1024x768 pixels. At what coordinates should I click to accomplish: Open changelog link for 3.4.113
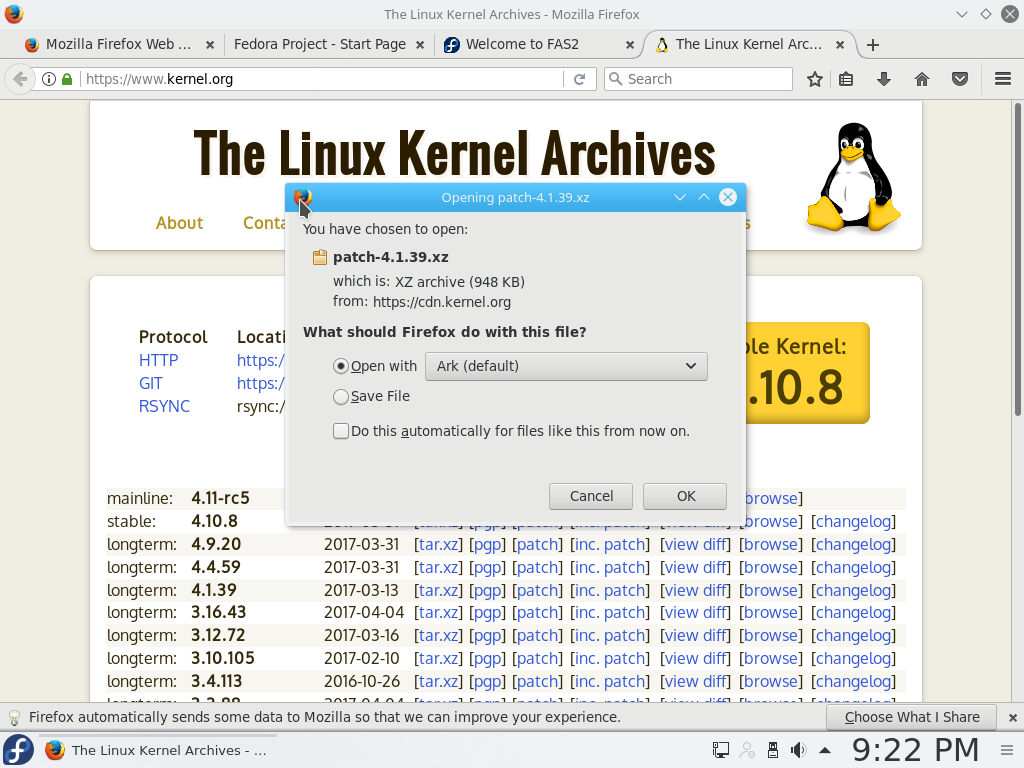pyautogui.click(x=854, y=681)
